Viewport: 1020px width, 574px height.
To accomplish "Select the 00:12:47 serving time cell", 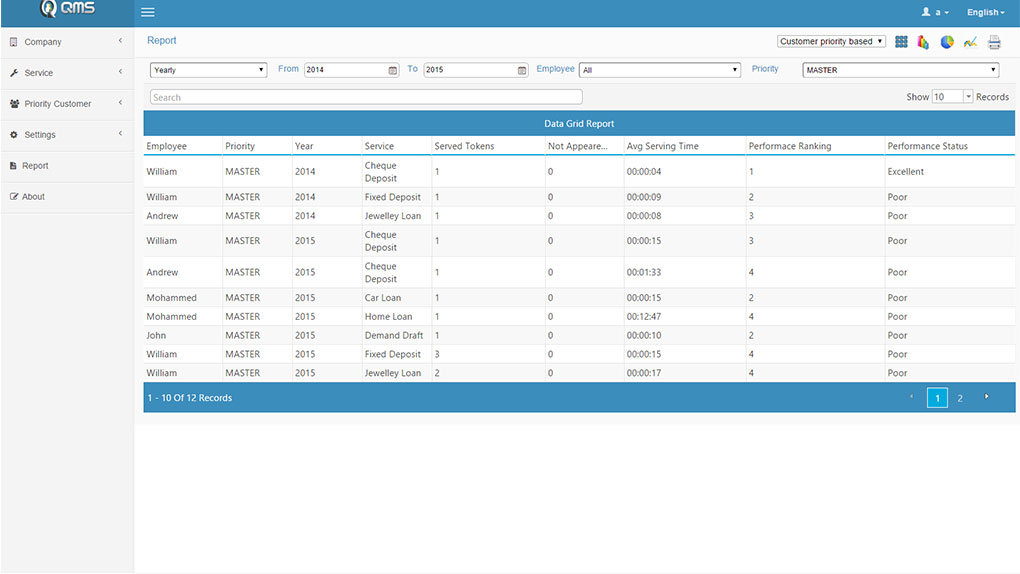I will (644, 317).
